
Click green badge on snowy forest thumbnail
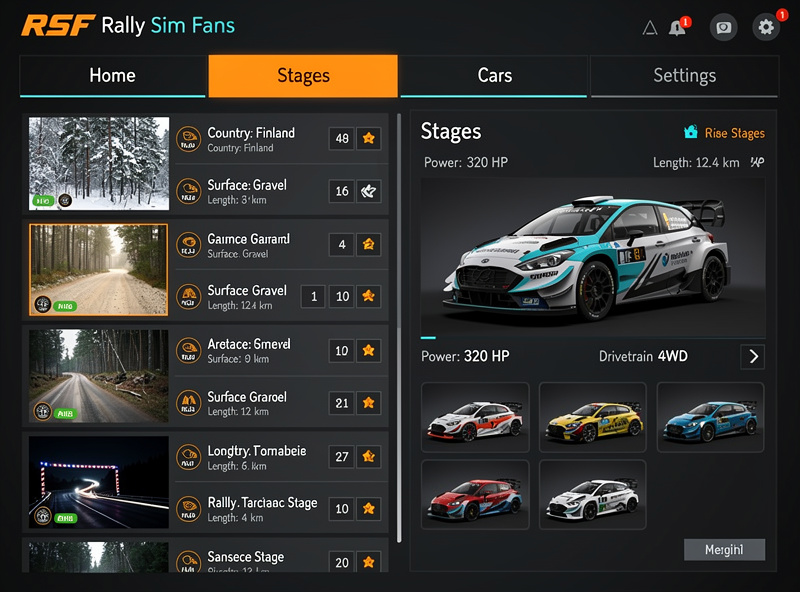click(43, 201)
